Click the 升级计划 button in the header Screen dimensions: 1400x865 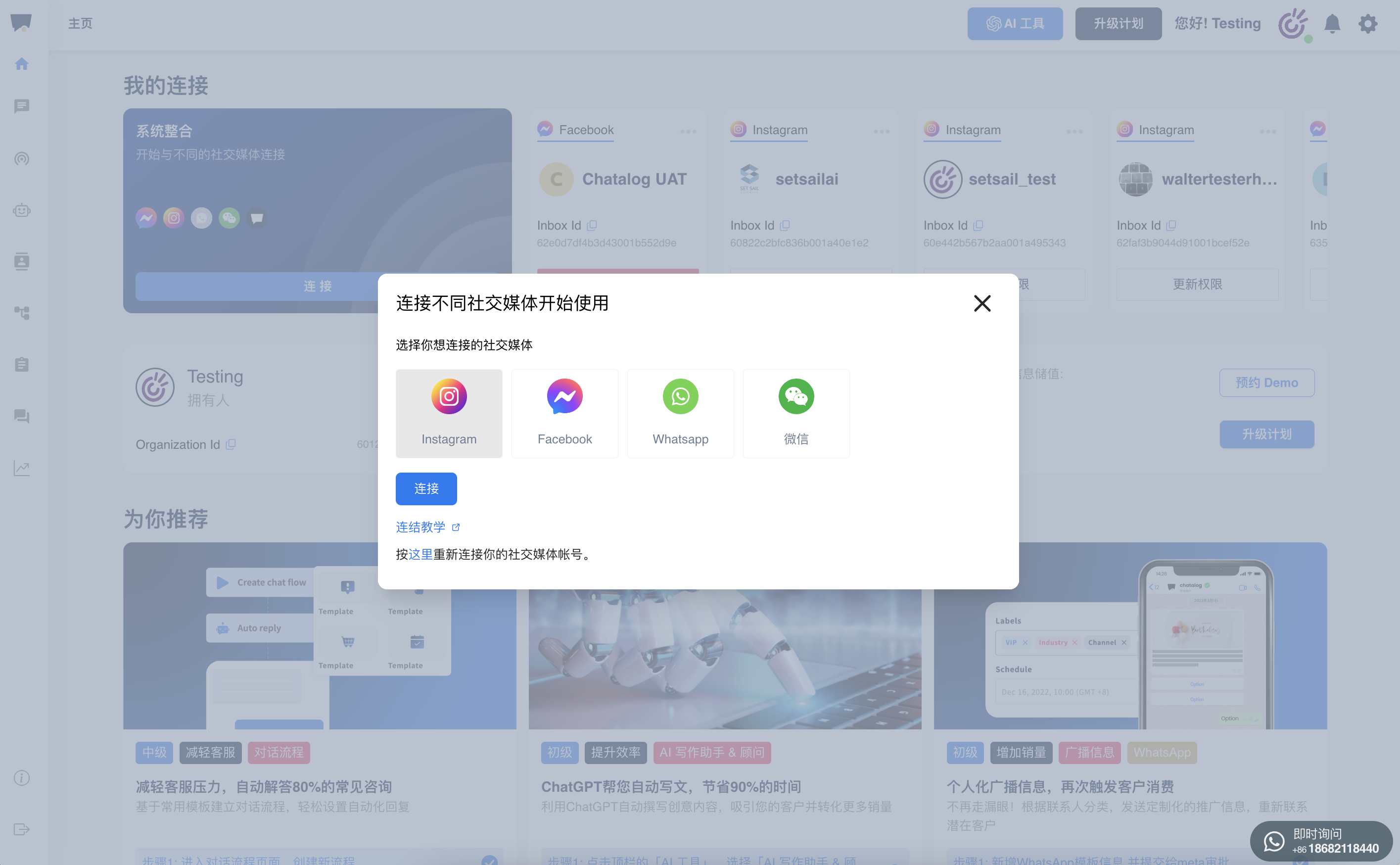(1118, 23)
